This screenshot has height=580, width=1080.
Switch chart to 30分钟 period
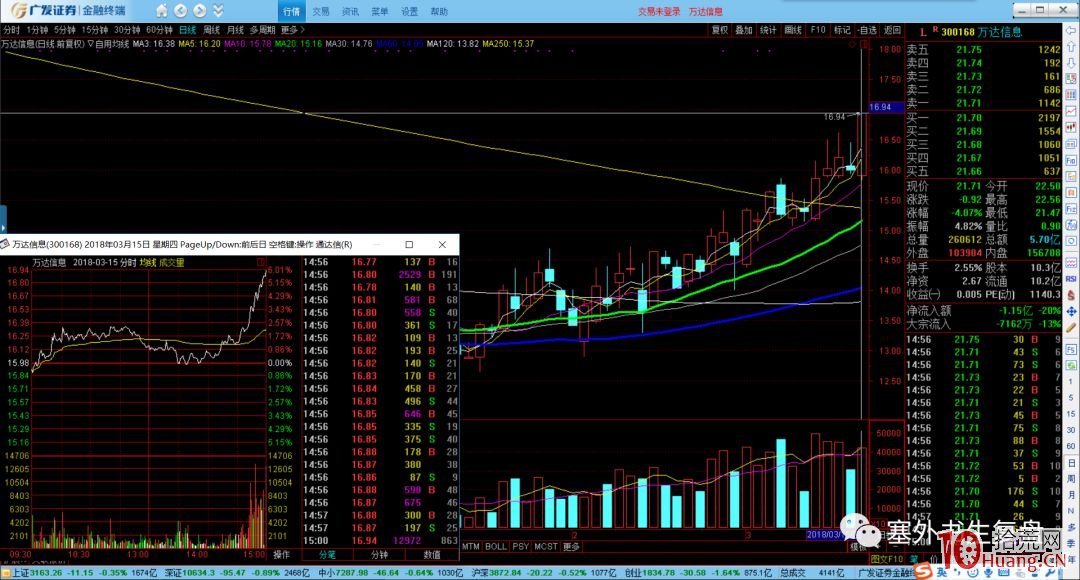127,30
